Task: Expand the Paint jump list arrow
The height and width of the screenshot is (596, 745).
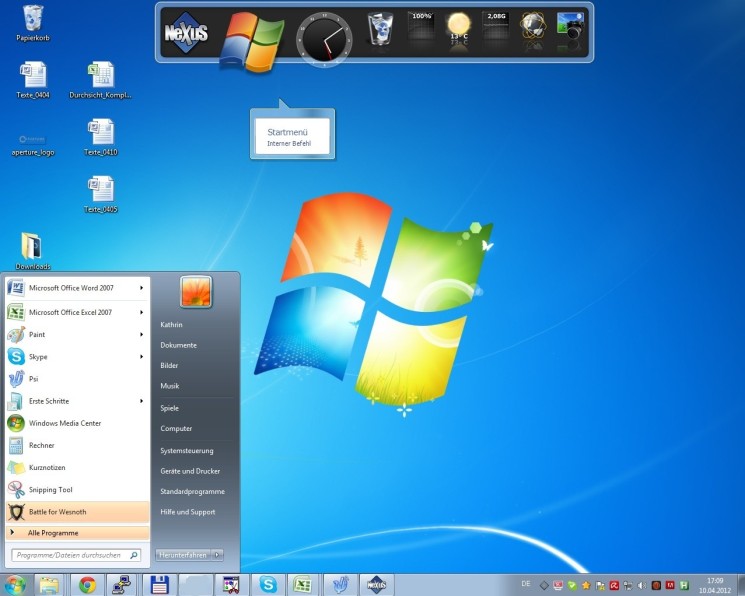Action: 142,335
